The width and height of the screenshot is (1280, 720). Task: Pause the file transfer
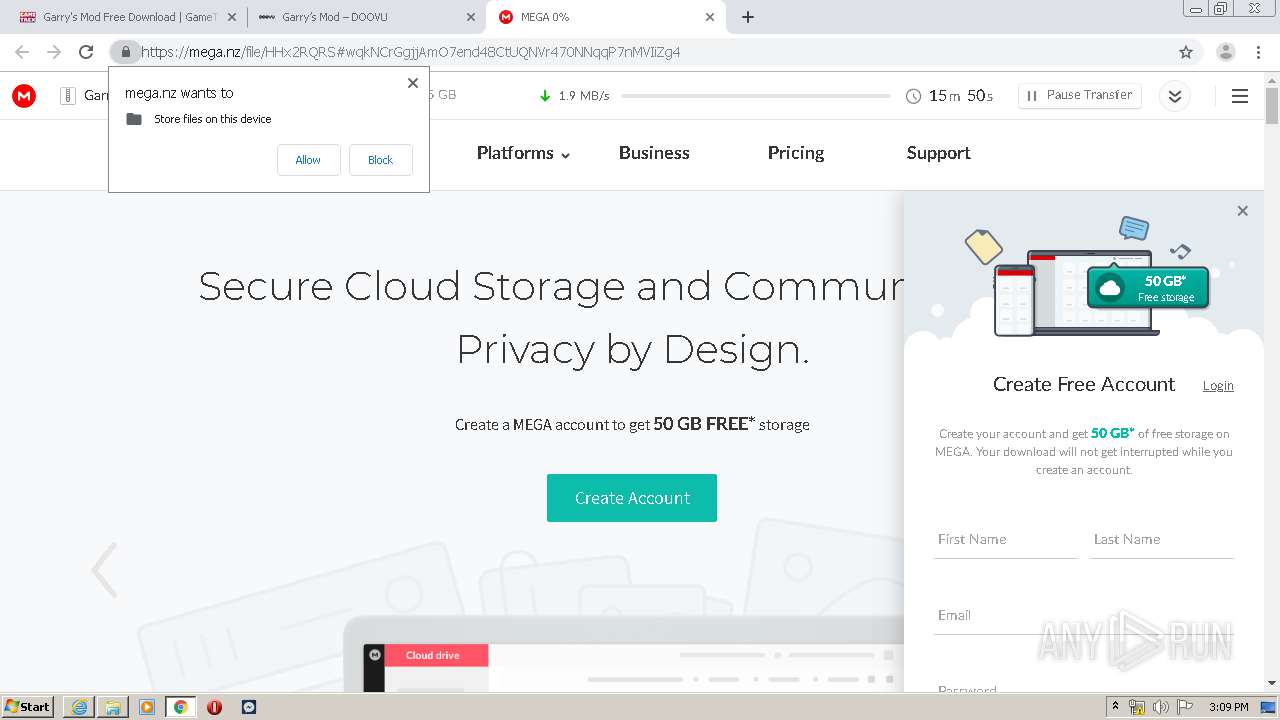click(x=1080, y=95)
